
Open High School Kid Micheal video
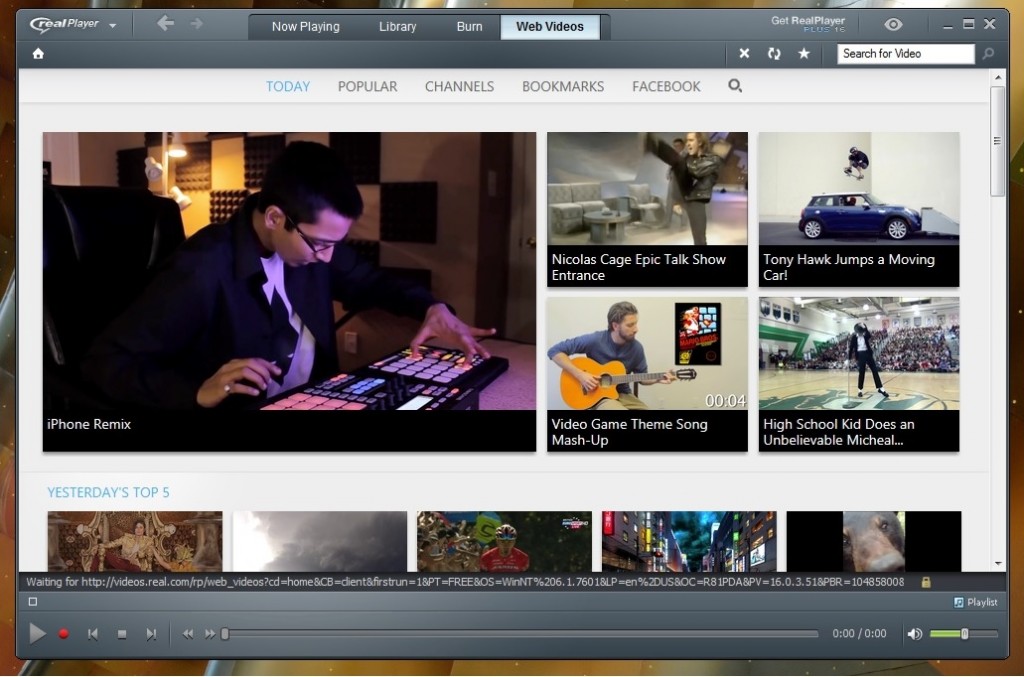(x=859, y=374)
